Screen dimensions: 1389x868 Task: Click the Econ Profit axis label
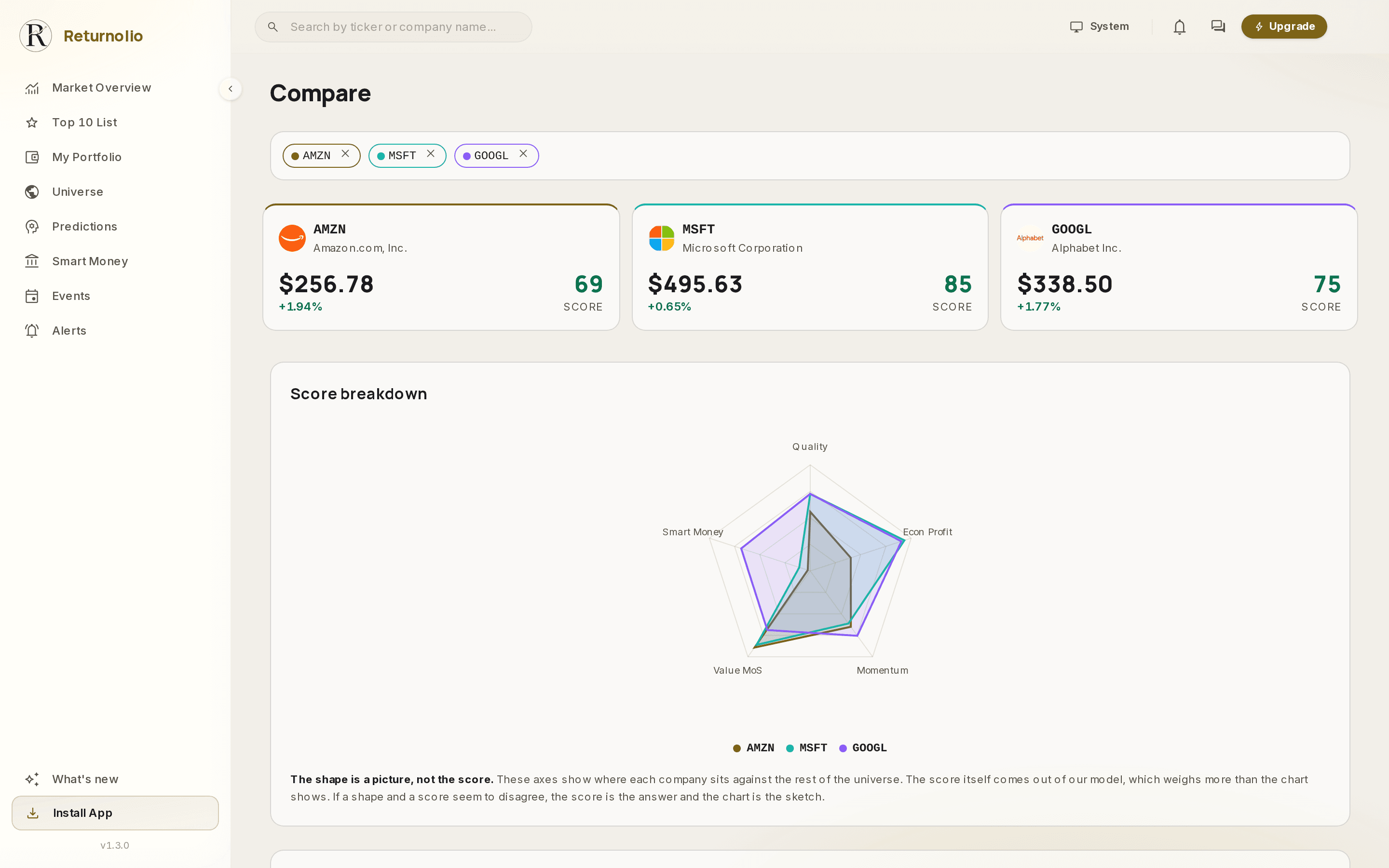tap(927, 532)
